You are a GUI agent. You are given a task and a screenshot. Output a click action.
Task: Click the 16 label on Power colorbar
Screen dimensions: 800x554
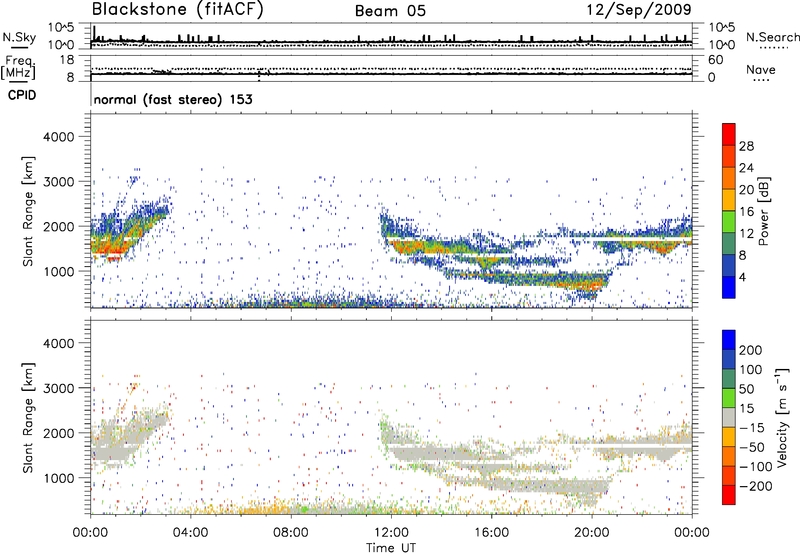point(746,212)
